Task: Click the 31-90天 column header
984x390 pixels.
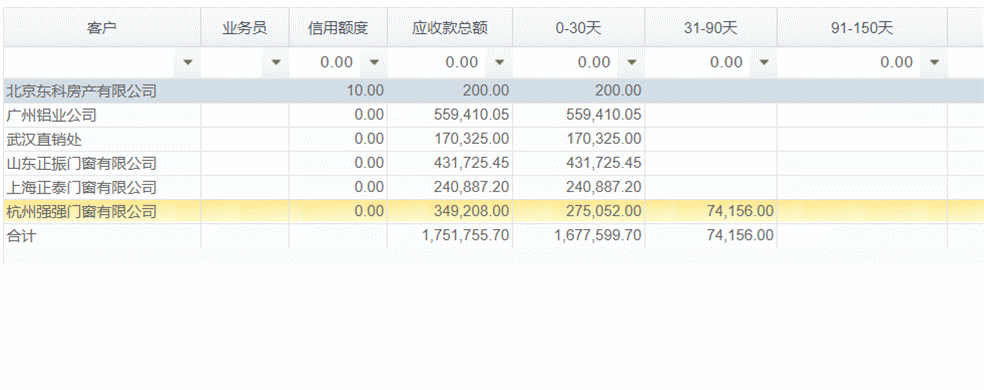Action: pyautogui.click(x=711, y=28)
